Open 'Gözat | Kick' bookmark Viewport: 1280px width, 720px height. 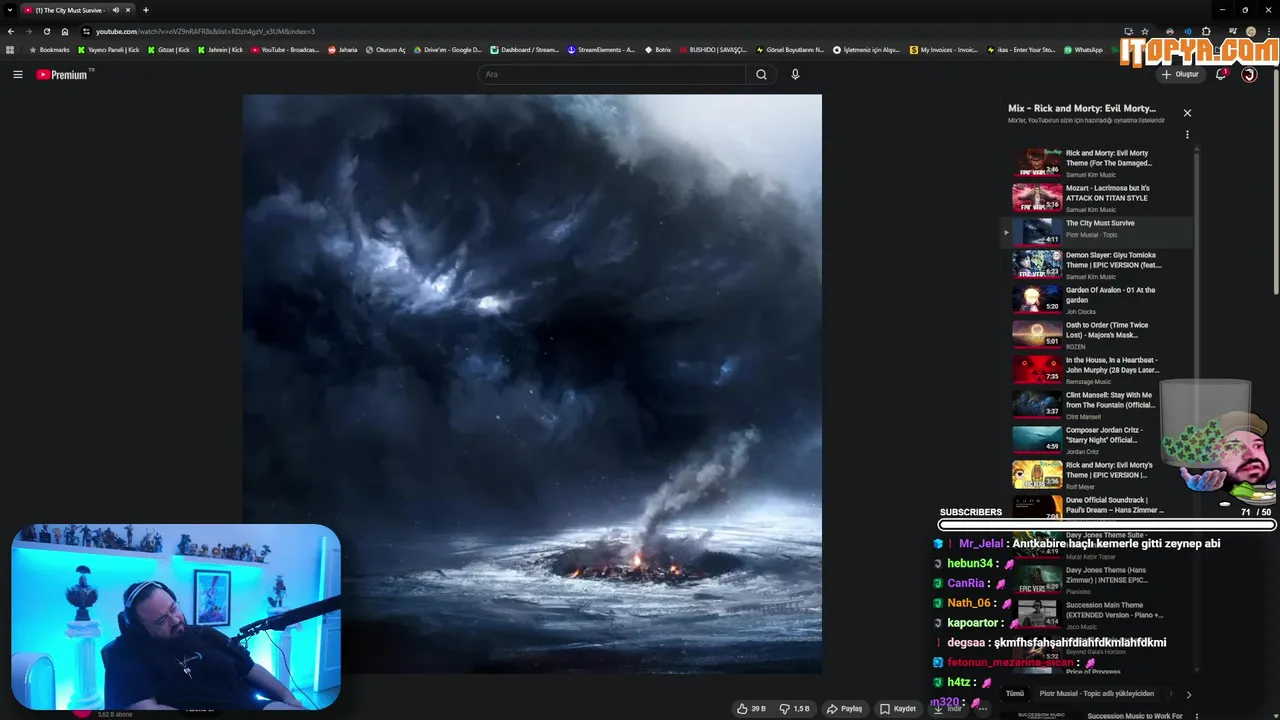(169, 49)
